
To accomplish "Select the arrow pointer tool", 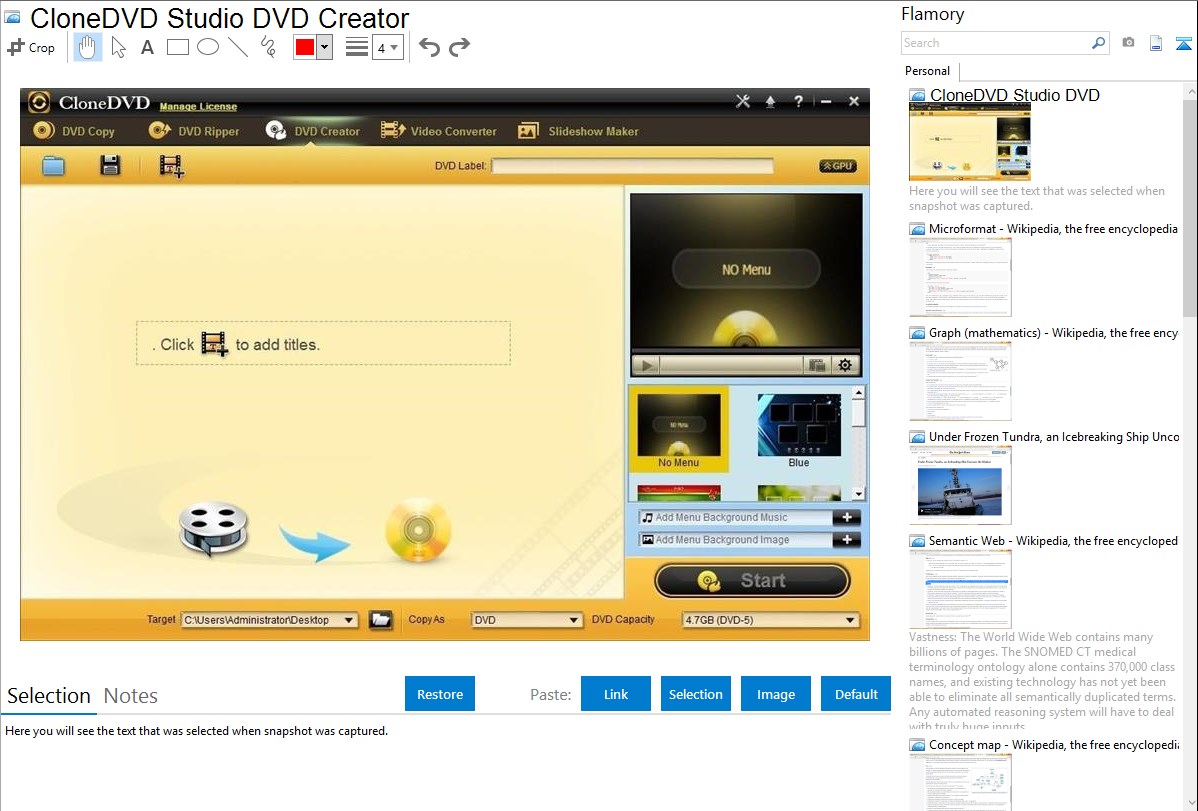I will (118, 47).
